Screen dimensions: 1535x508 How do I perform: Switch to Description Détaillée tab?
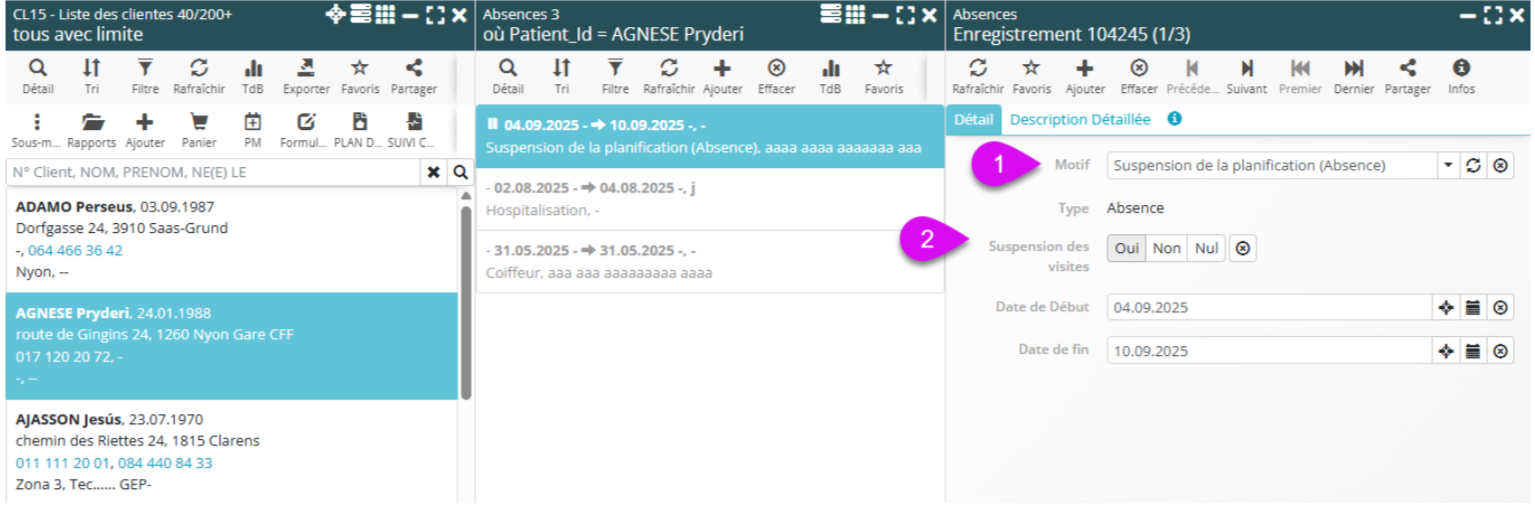click(x=1080, y=119)
